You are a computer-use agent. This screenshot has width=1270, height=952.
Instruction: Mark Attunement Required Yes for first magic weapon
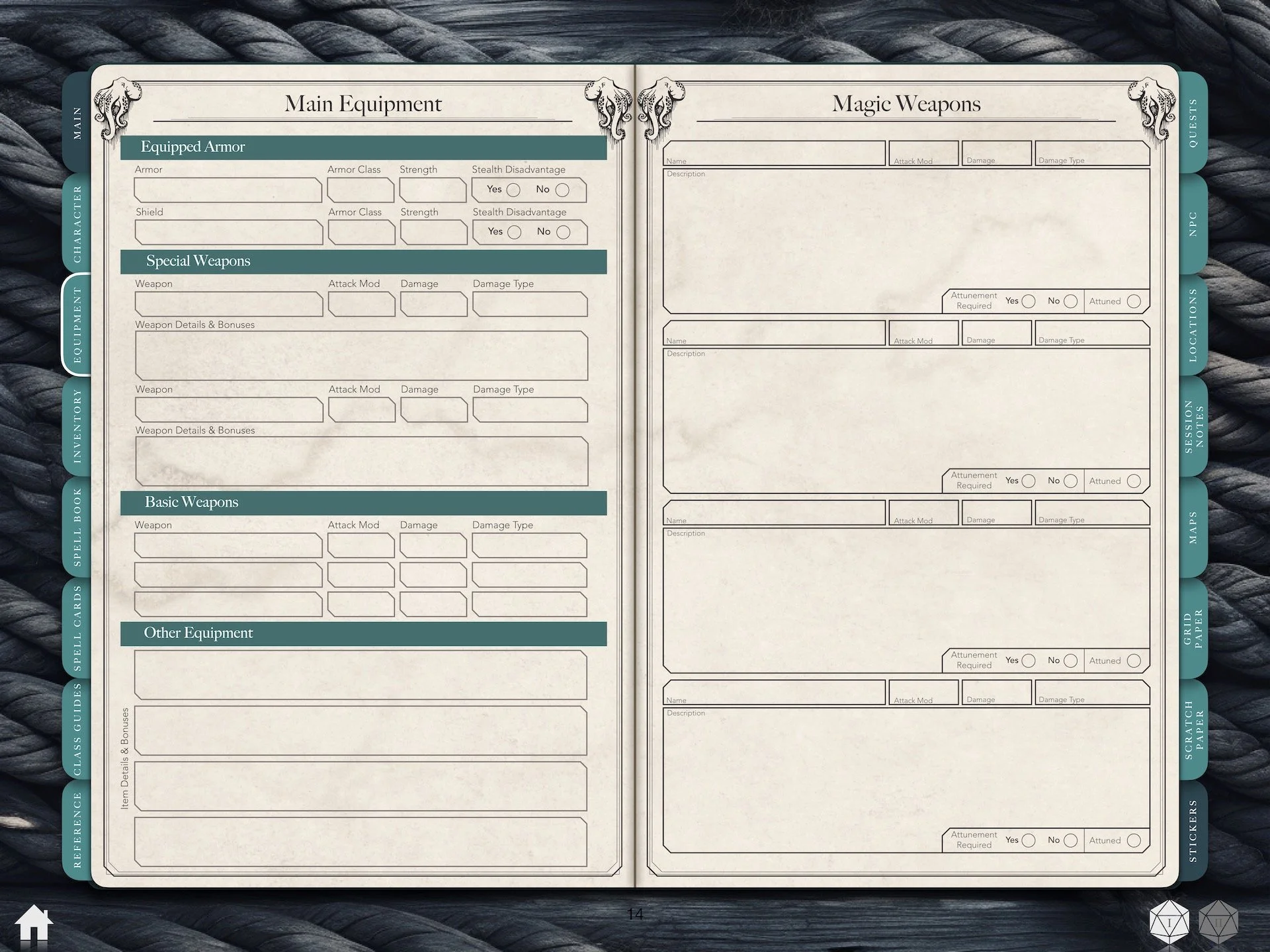[1029, 301]
